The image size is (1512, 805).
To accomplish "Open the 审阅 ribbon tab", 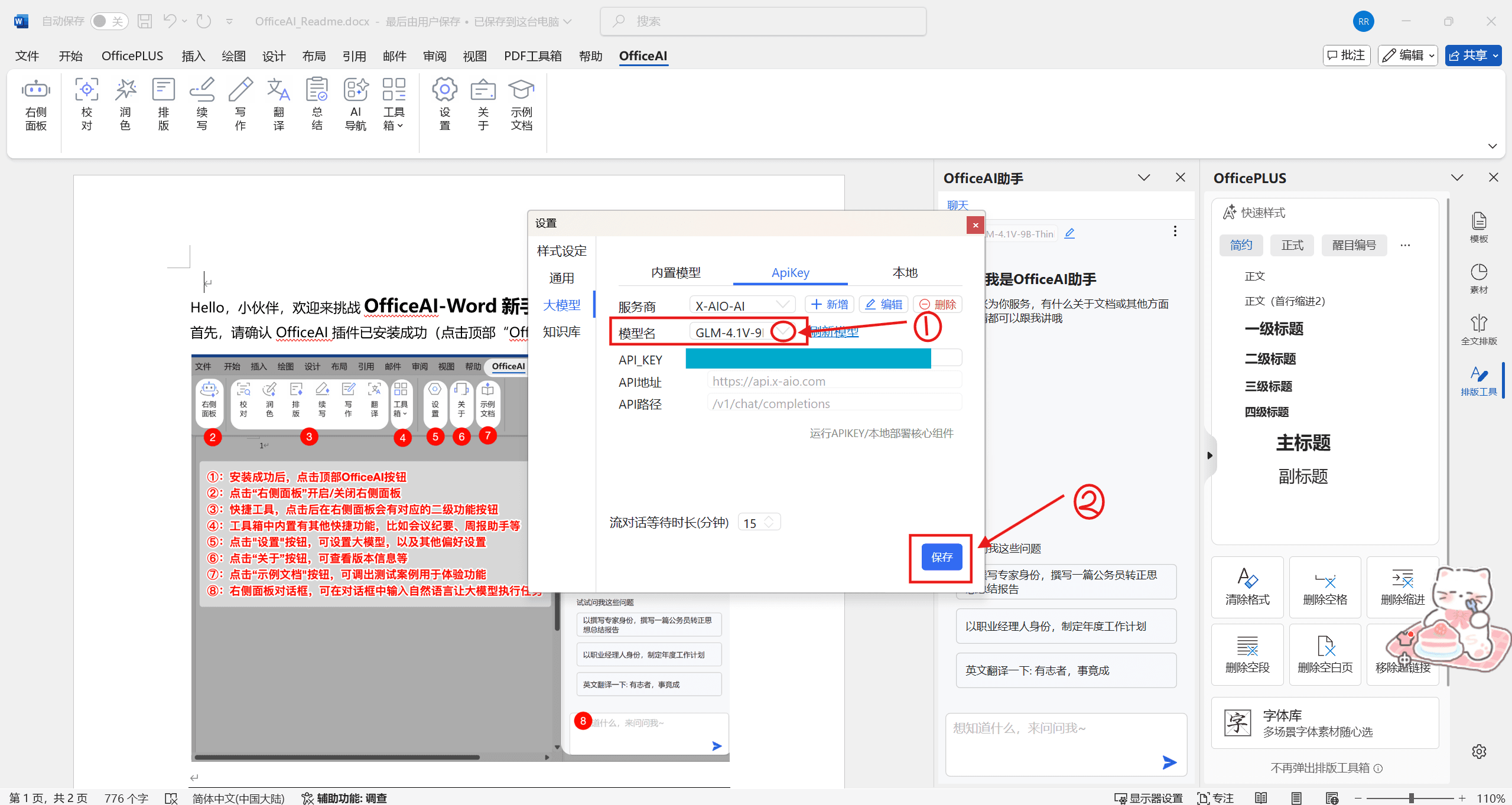I will pos(434,56).
